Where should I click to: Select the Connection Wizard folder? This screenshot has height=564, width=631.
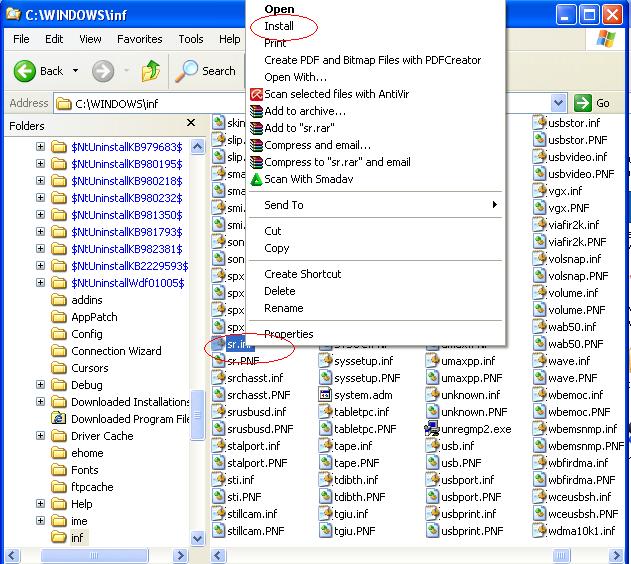(x=116, y=351)
